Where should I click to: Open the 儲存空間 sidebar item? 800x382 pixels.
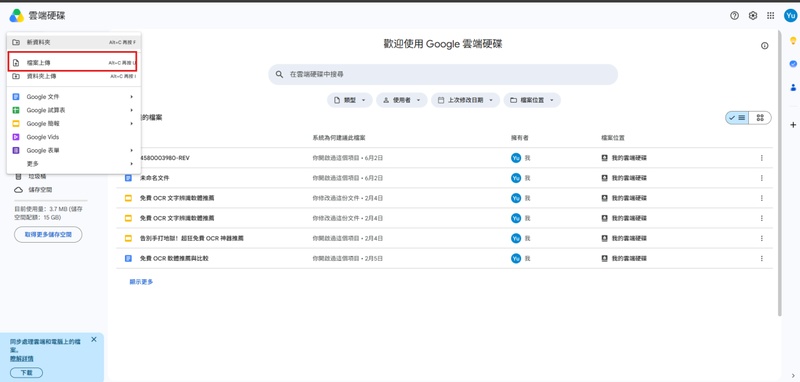pyautogui.click(x=40, y=190)
